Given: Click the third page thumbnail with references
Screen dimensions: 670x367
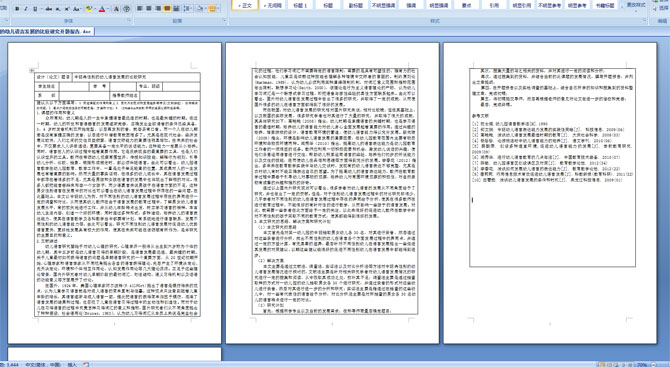Looking at the screenshot, I should tap(550, 193).
